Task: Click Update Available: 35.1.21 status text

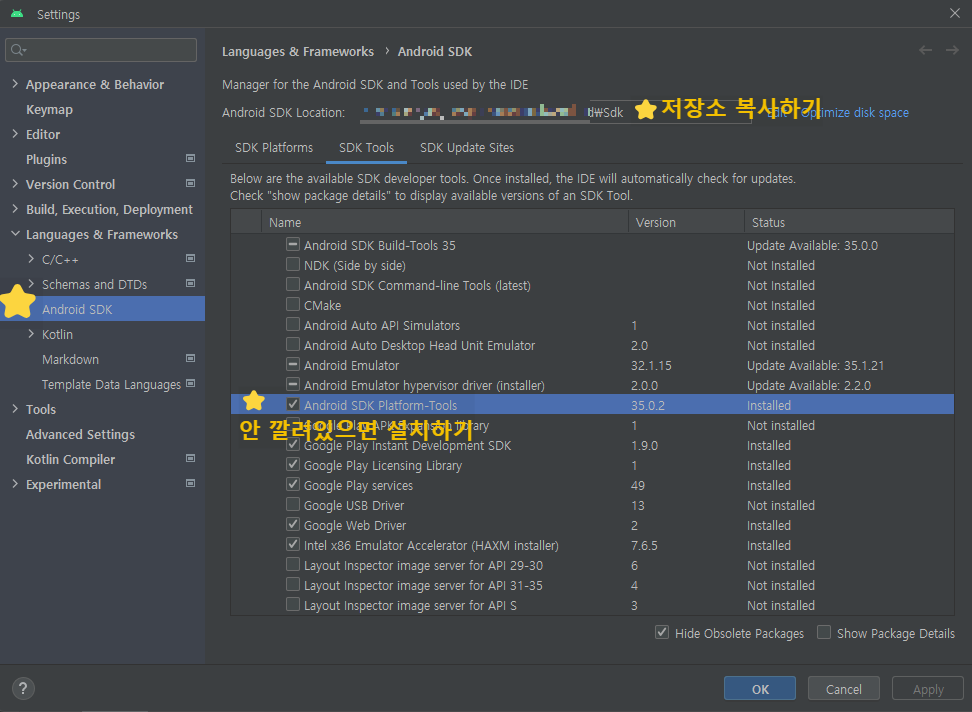Action: (815, 366)
